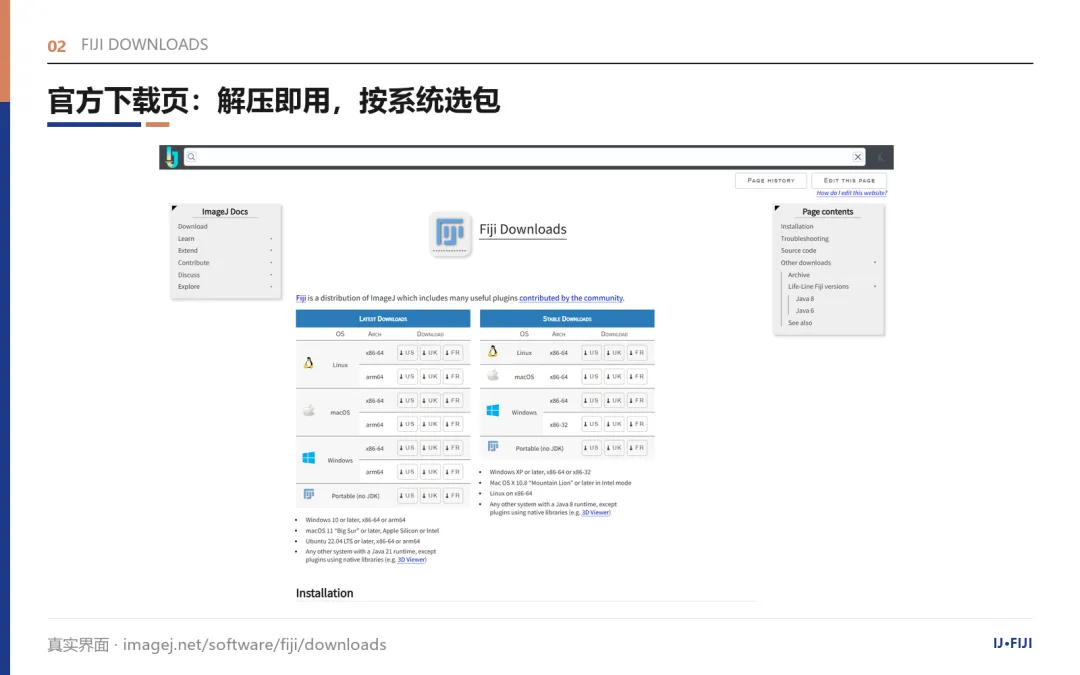Click the Linux penguin icon in Latest Downloads
1080x675 pixels.
tap(309, 363)
